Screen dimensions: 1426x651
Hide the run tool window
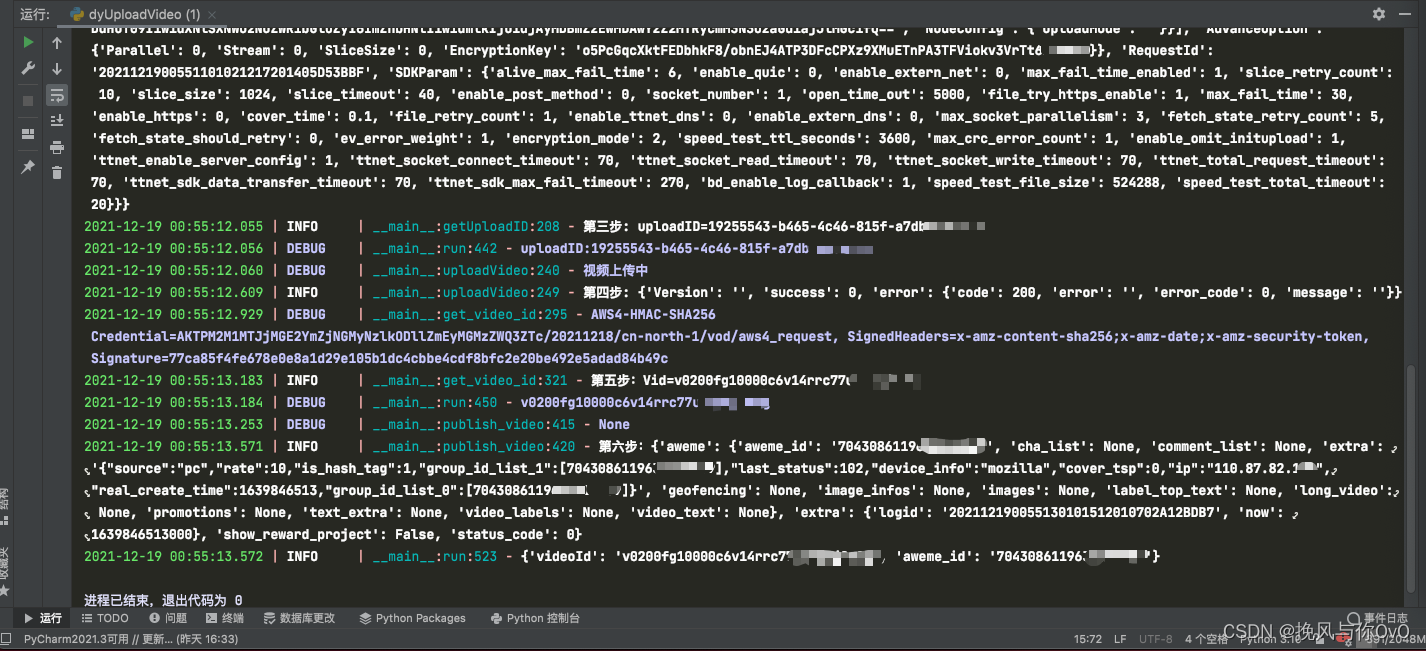tap(1405, 14)
